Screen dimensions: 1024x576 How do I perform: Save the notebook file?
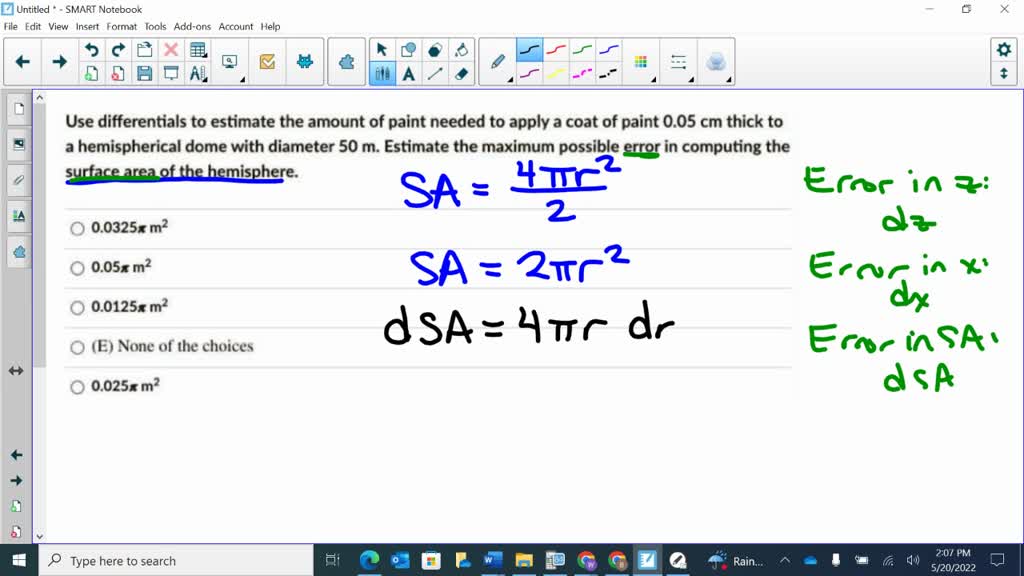144,72
